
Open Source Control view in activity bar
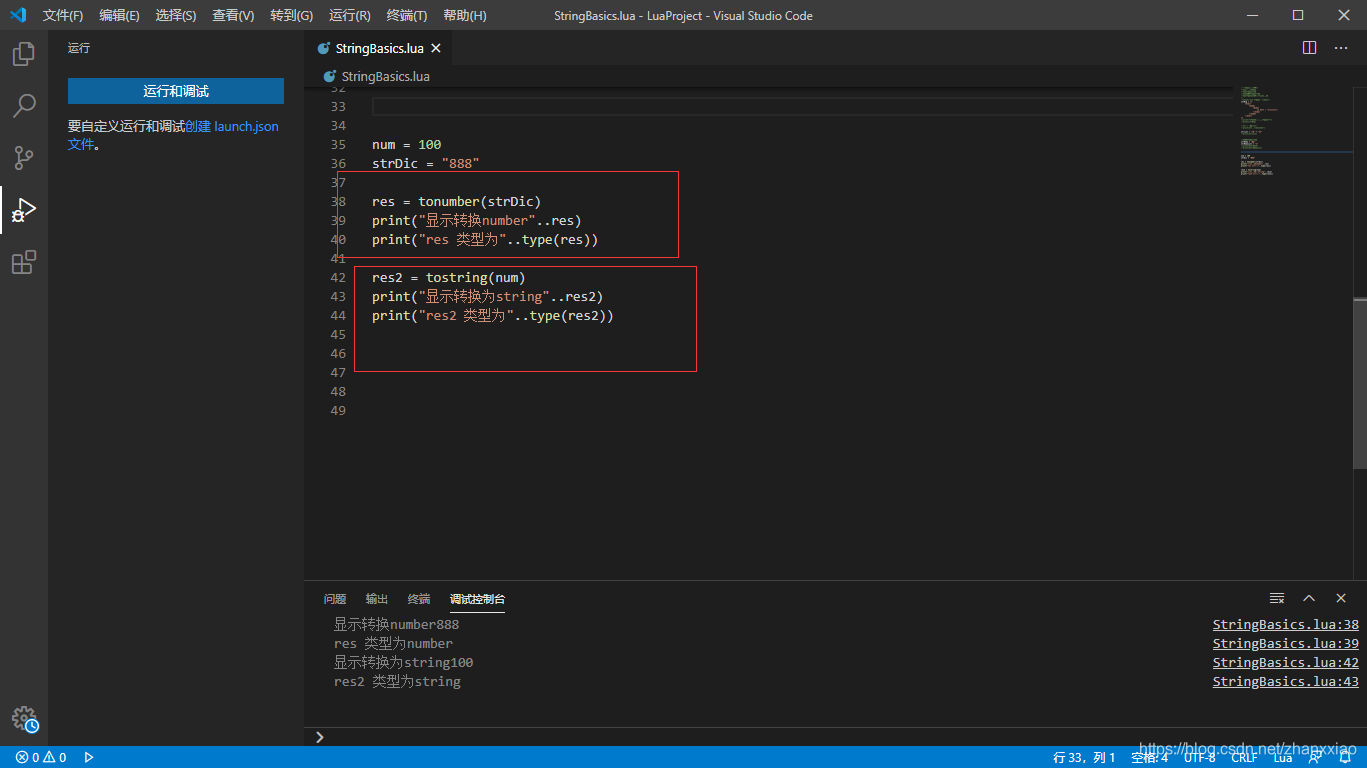24,158
